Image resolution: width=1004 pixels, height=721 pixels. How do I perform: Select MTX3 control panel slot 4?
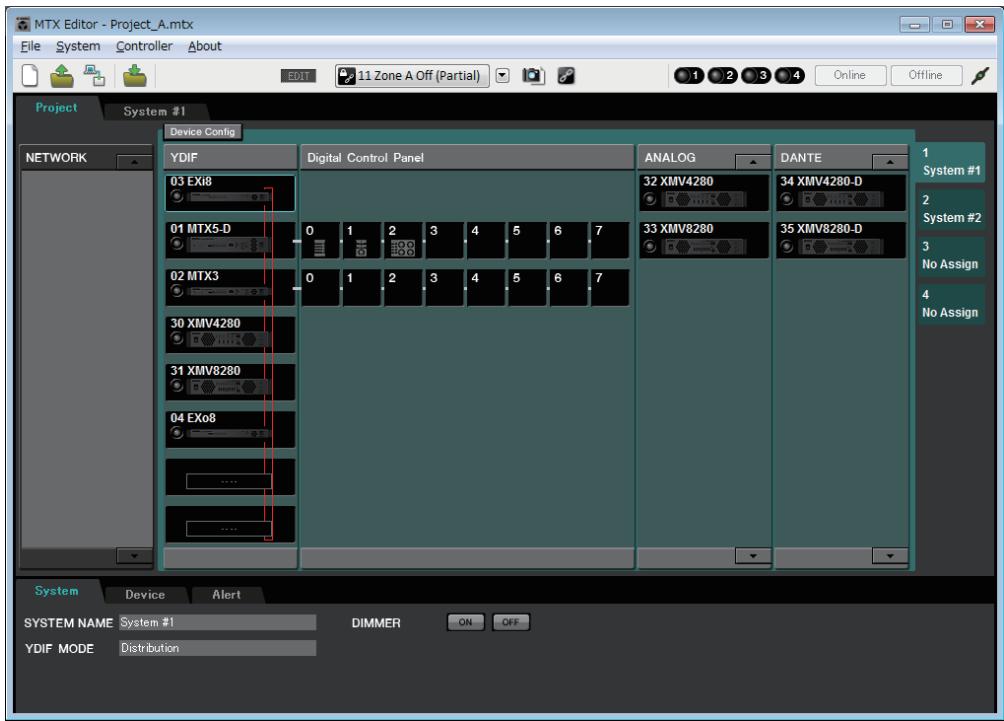click(x=485, y=287)
